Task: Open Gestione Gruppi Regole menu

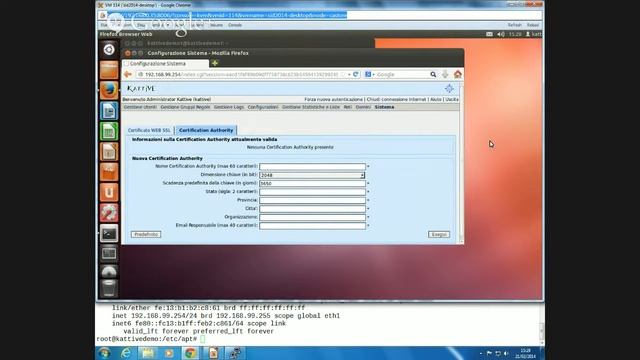Action: coord(185,107)
